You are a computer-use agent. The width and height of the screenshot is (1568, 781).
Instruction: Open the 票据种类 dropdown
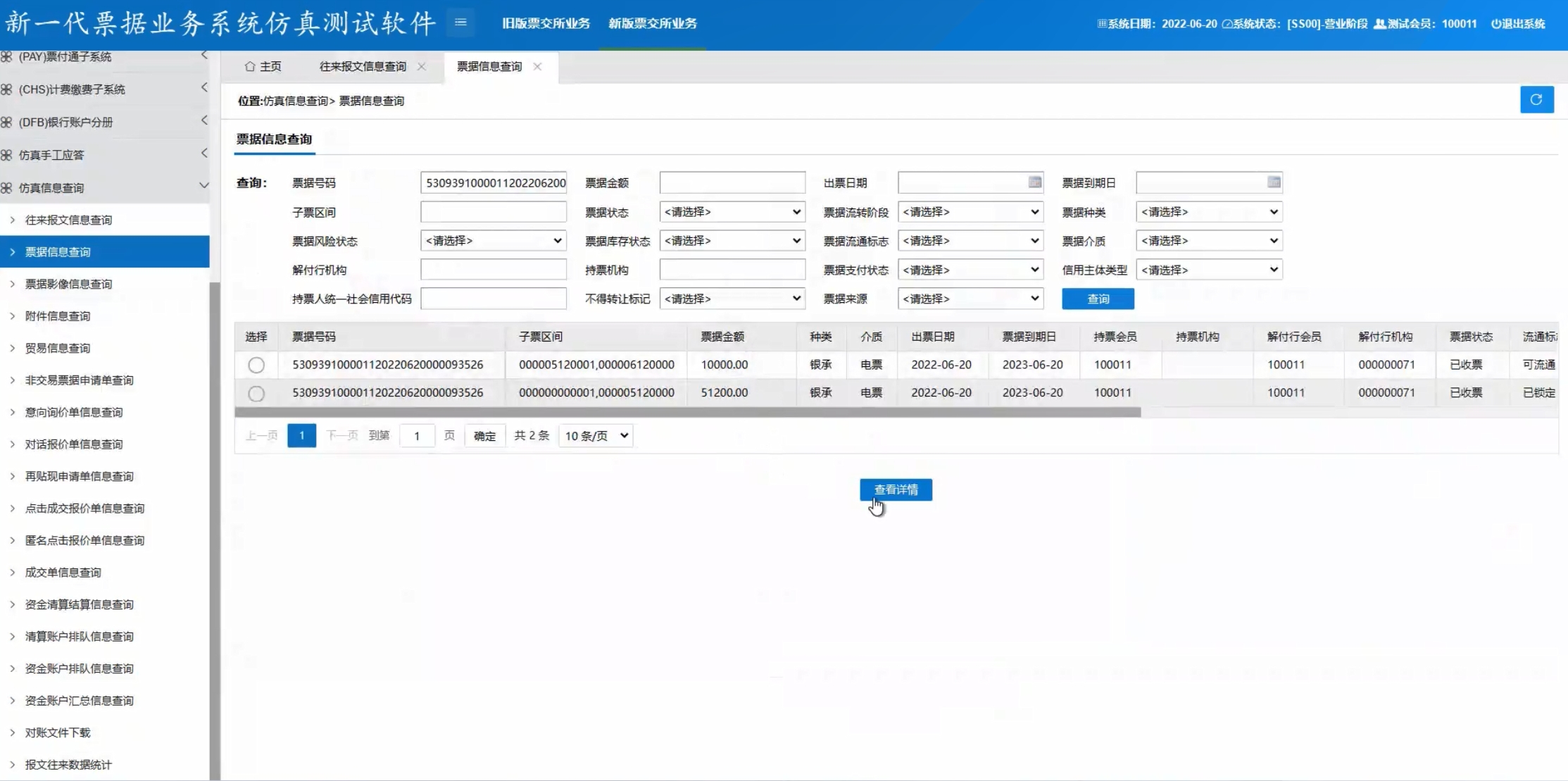(1209, 212)
